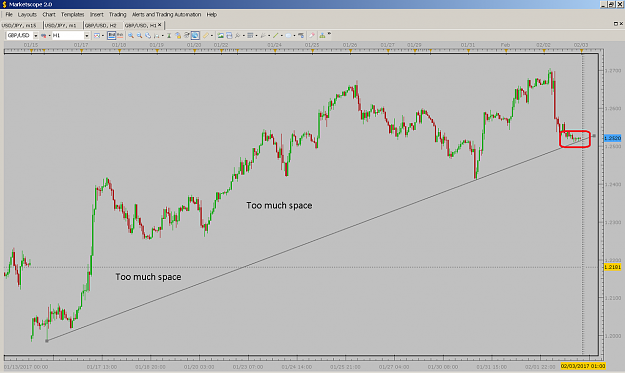Open Alerts and Trading Automation menu
Screen dimensions: 625x373
[x=166, y=14]
